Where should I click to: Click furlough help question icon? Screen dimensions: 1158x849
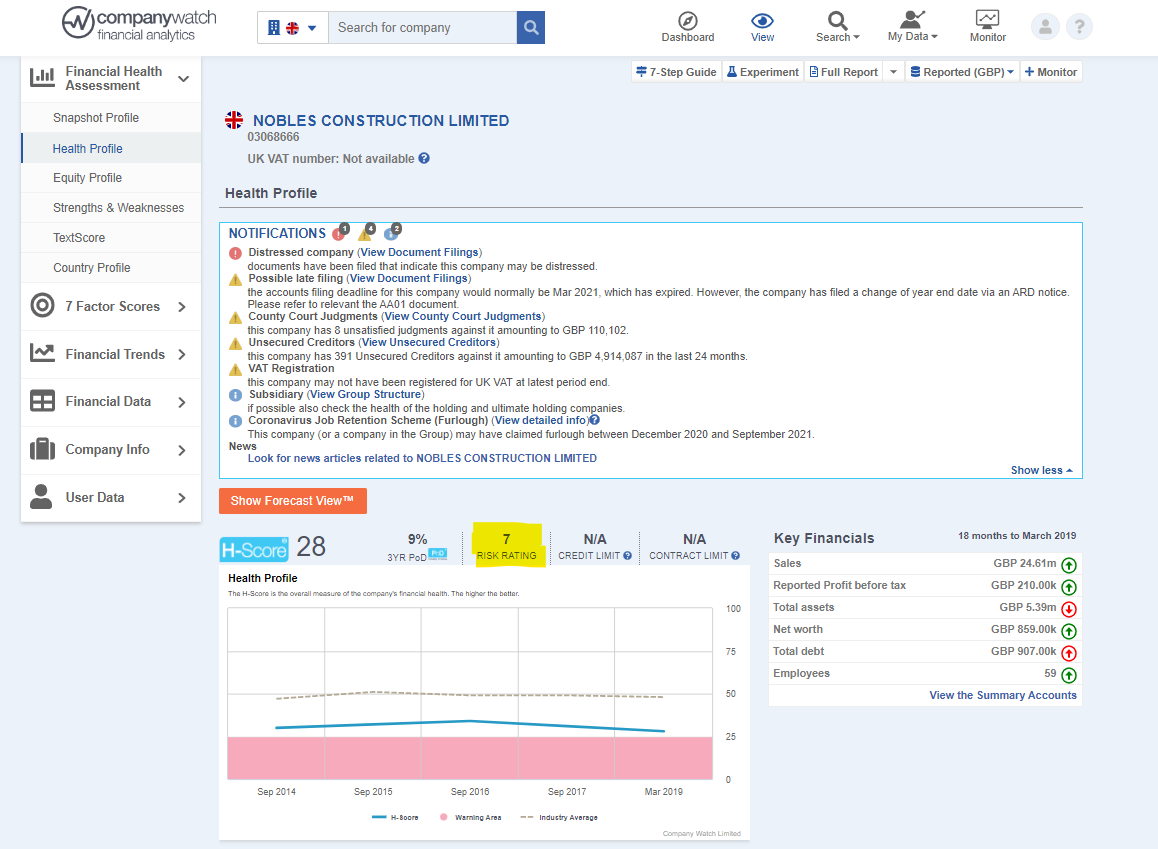[595, 419]
